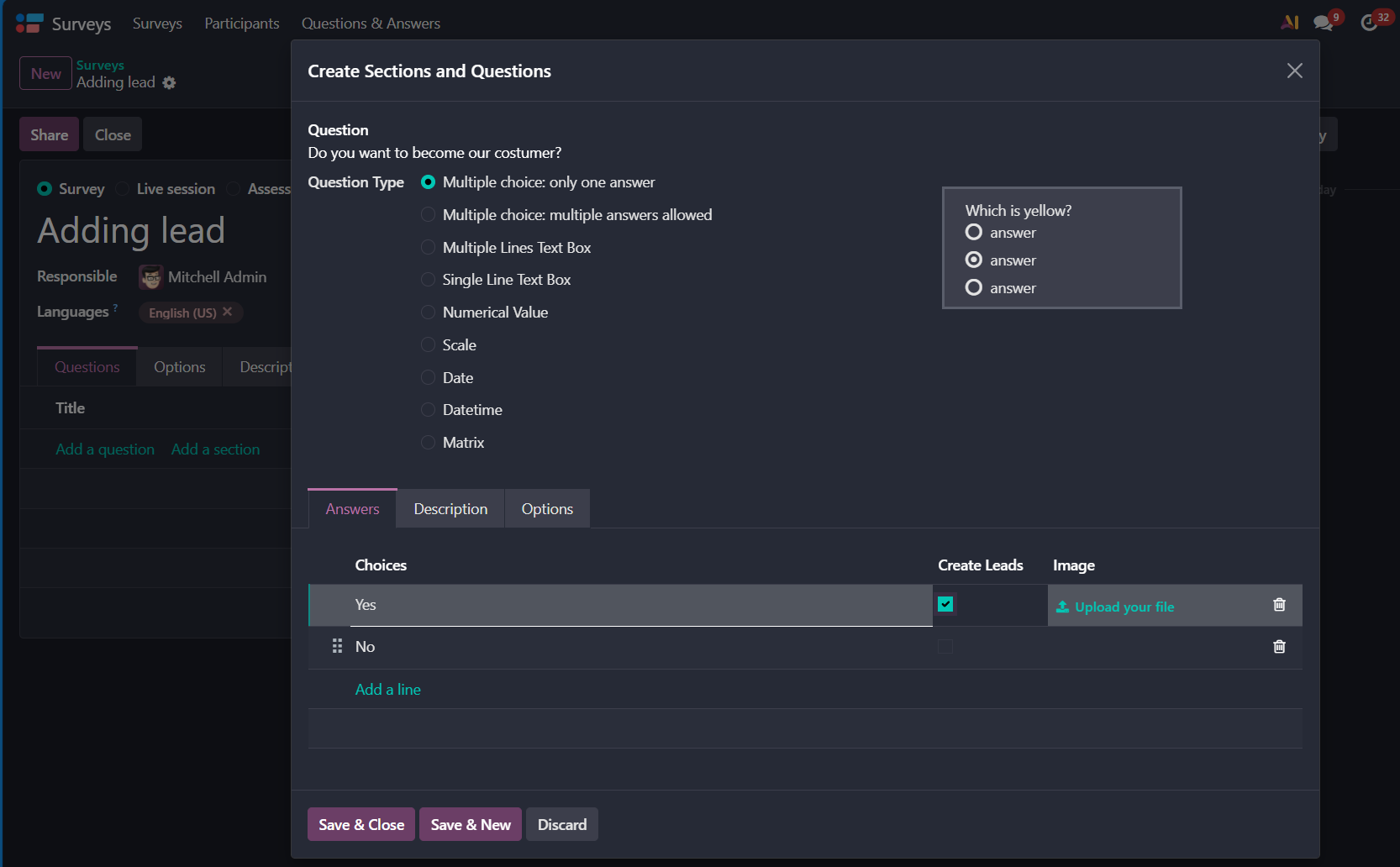Click Add a line link
Viewport: 1400px width, 867px height.
(387, 690)
